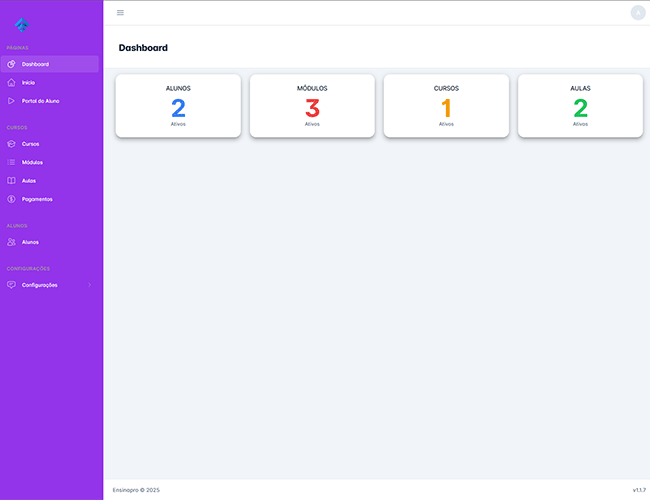Open the user avatar menu
Image resolution: width=650 pixels, height=500 pixels.
[638, 13]
